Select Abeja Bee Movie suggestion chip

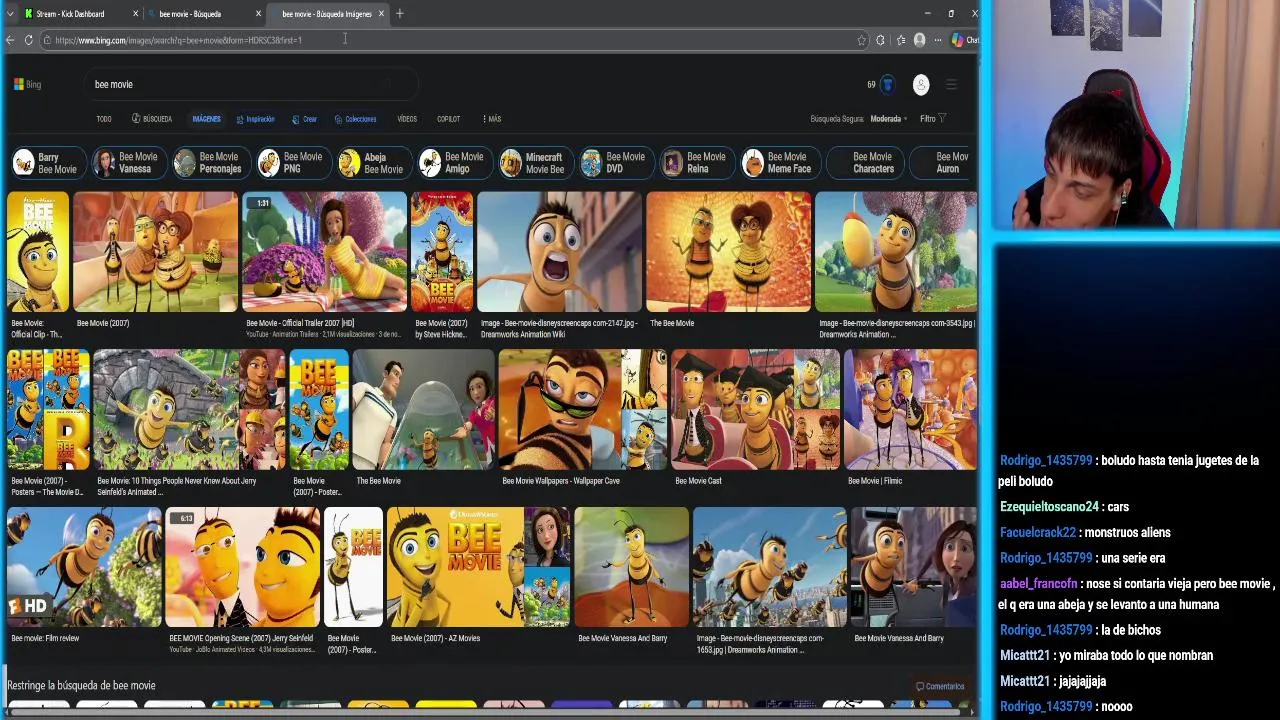[372, 163]
